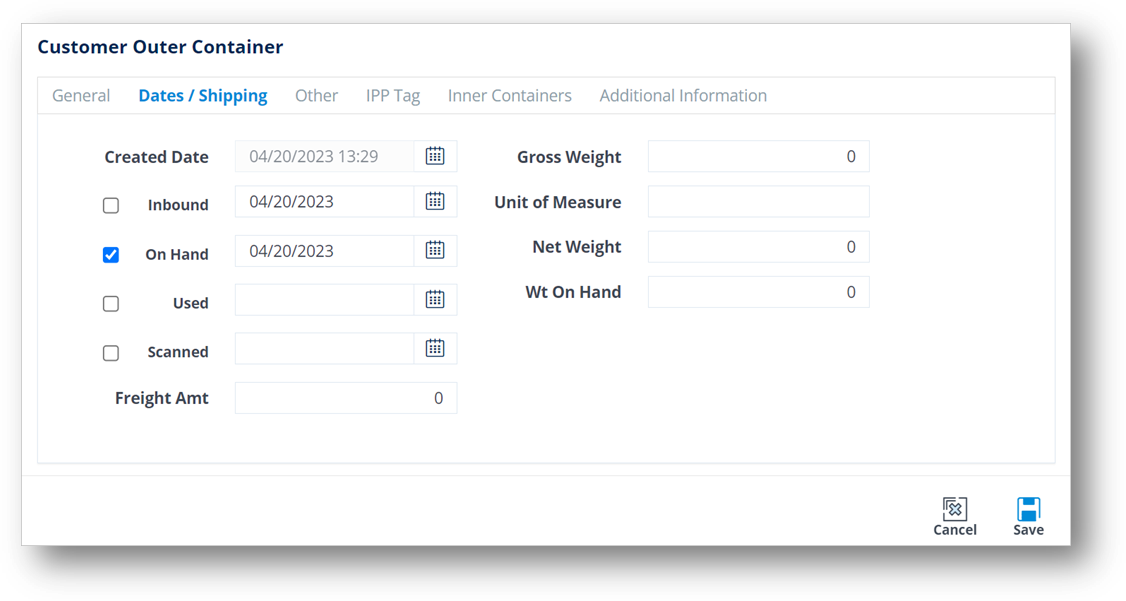Open the Used date calendar picker
This screenshot has width=1126, height=601.
tap(436, 299)
